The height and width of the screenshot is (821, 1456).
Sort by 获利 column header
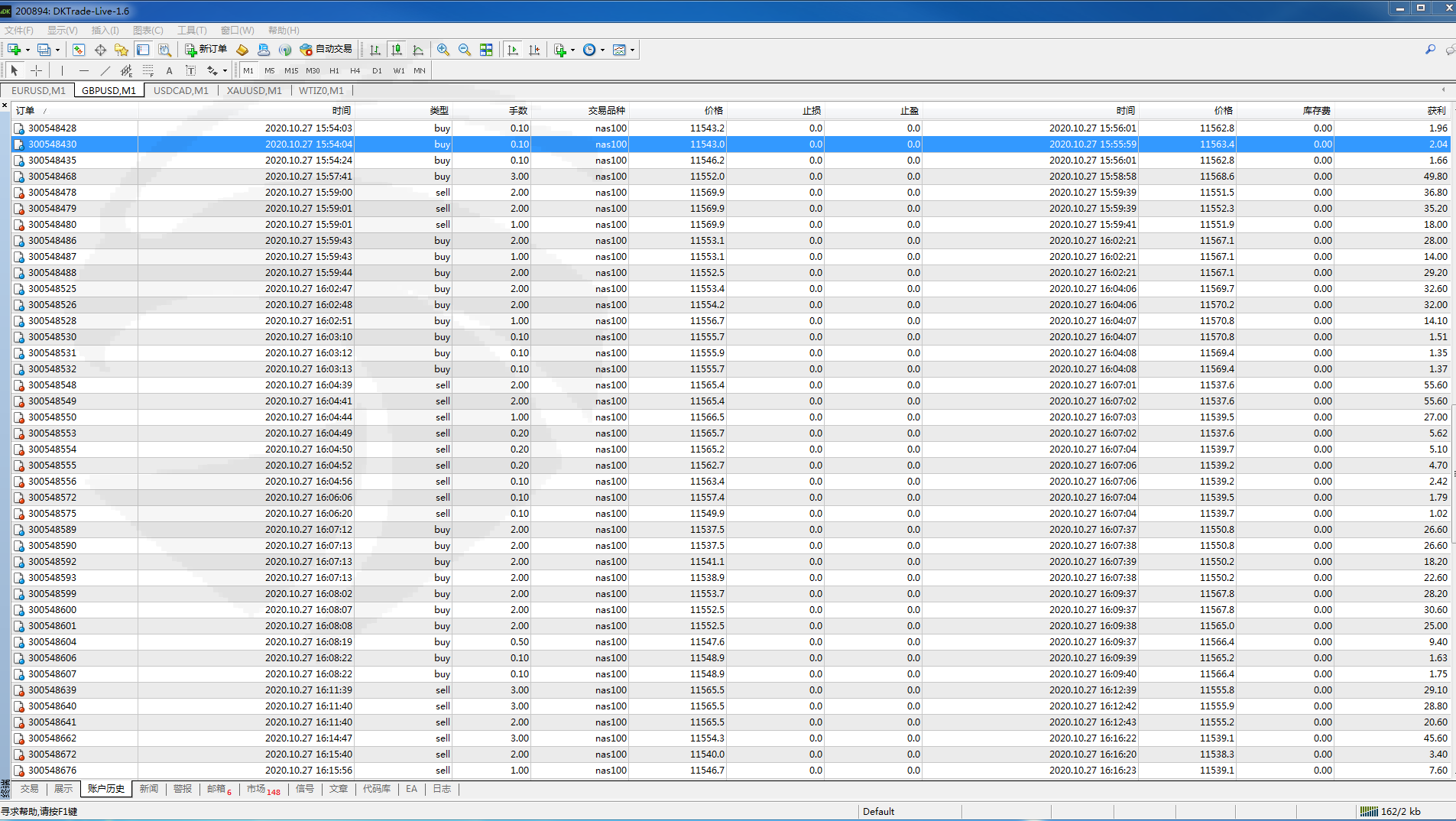click(x=1435, y=111)
